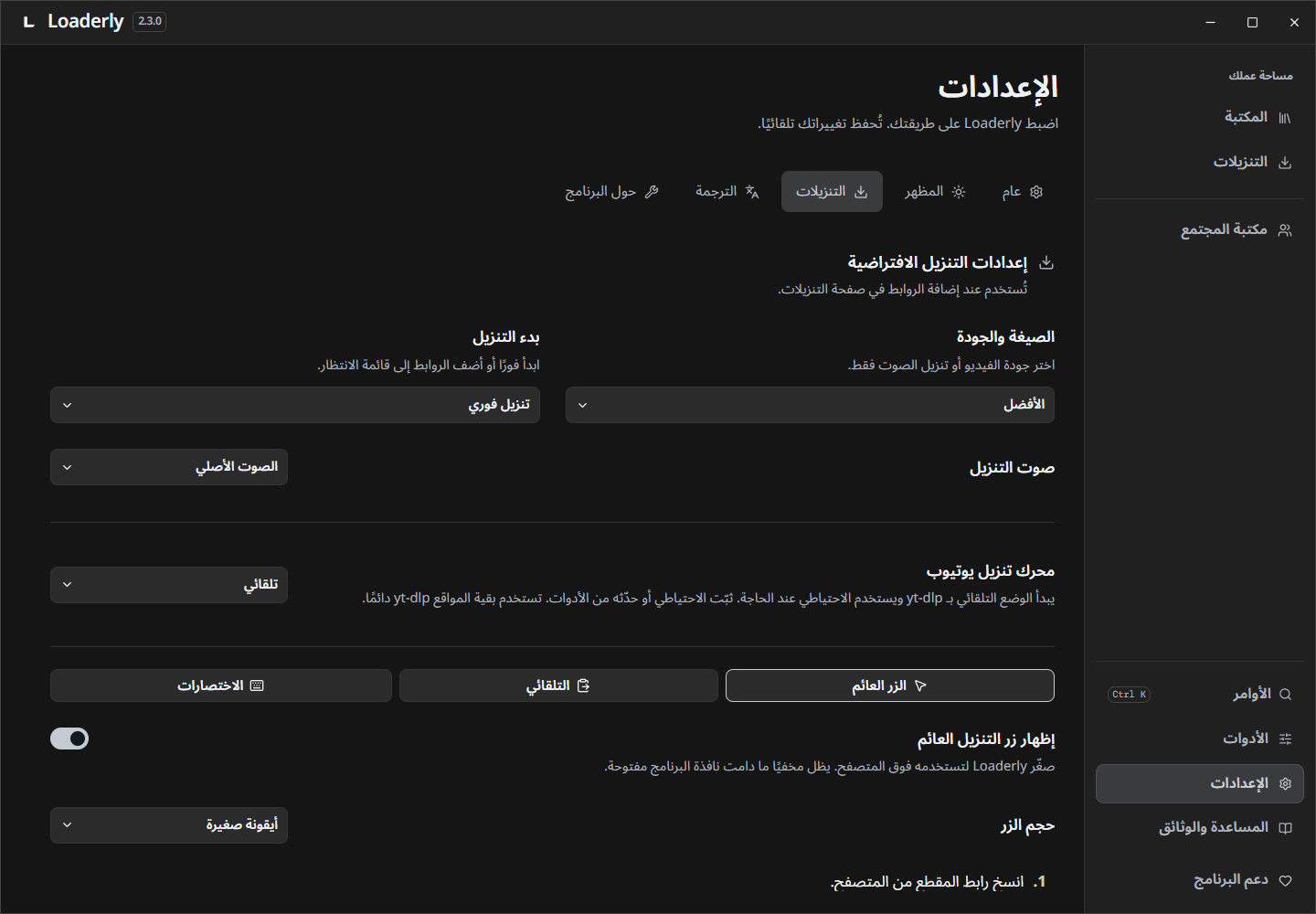Open the تلقائي YouTube engine dropdown
Screen dimensions: 1316x914
(x=169, y=585)
